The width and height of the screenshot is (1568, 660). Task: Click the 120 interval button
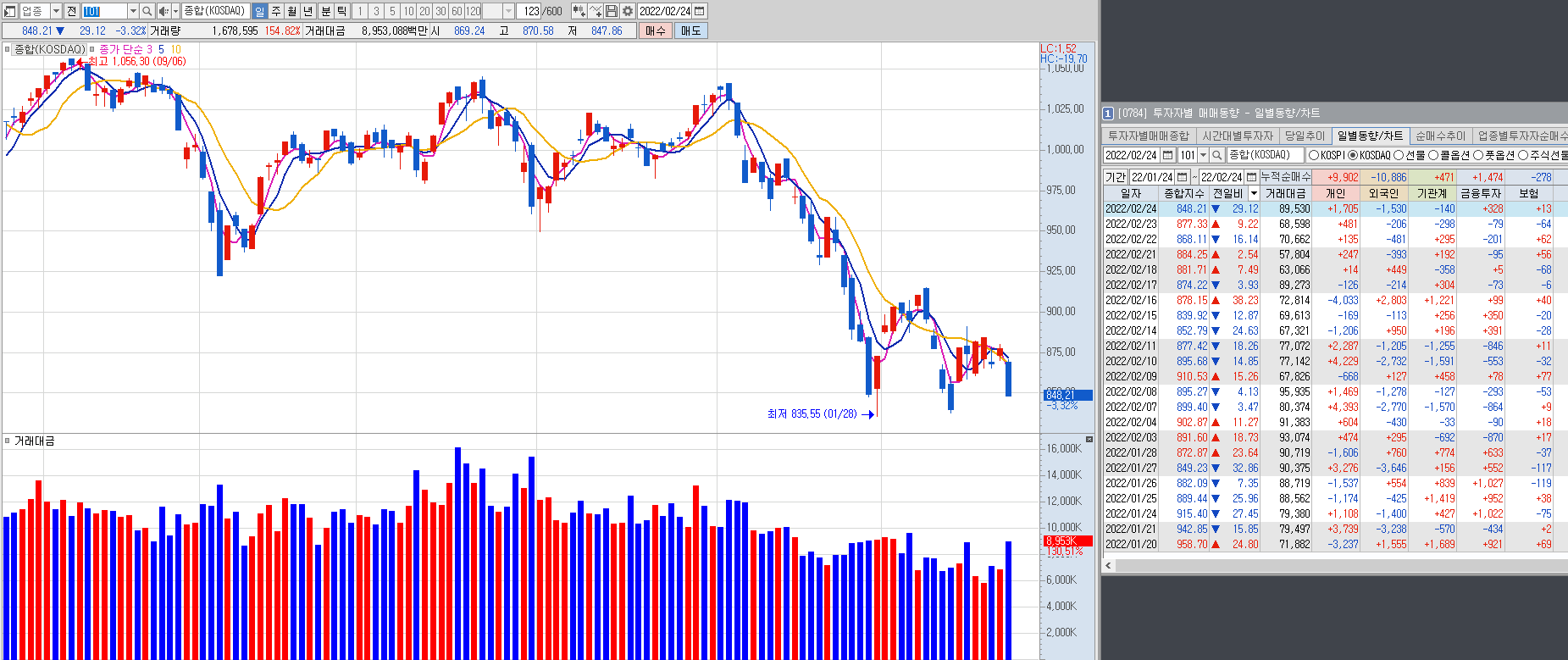tap(473, 11)
